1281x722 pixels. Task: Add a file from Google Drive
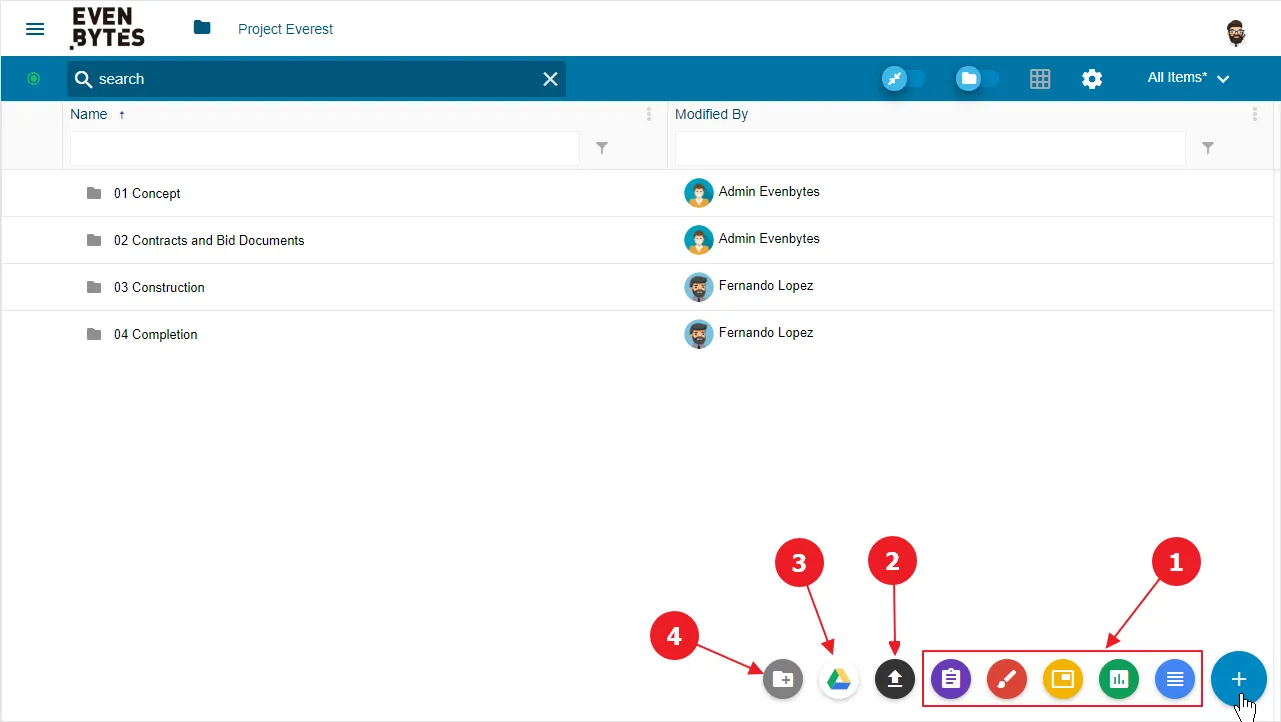[x=839, y=680]
